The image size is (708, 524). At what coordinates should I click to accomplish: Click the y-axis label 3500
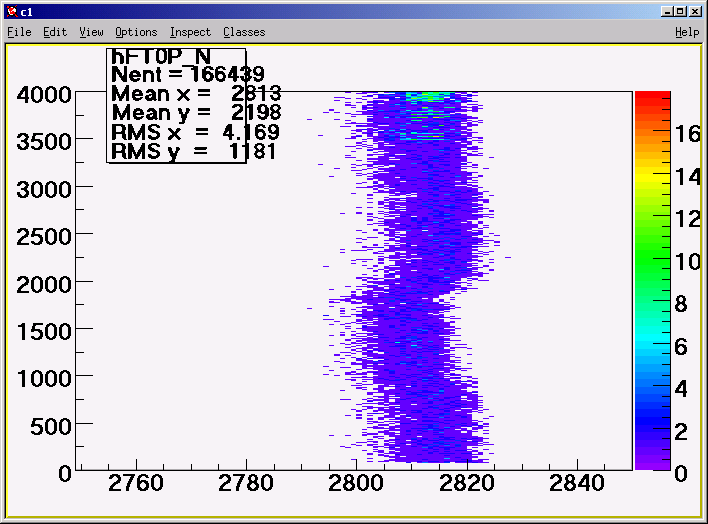(44, 142)
